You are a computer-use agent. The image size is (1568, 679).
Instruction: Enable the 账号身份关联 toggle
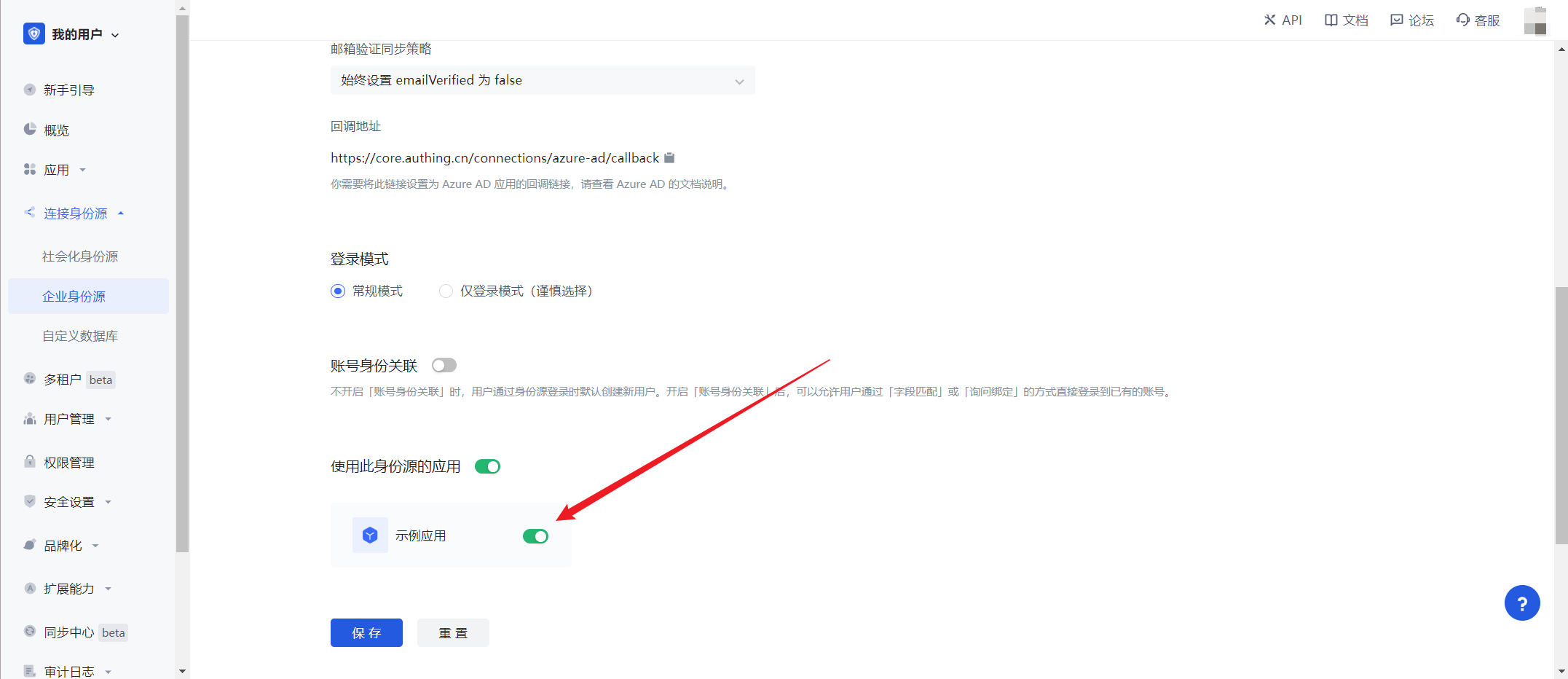[444, 365]
